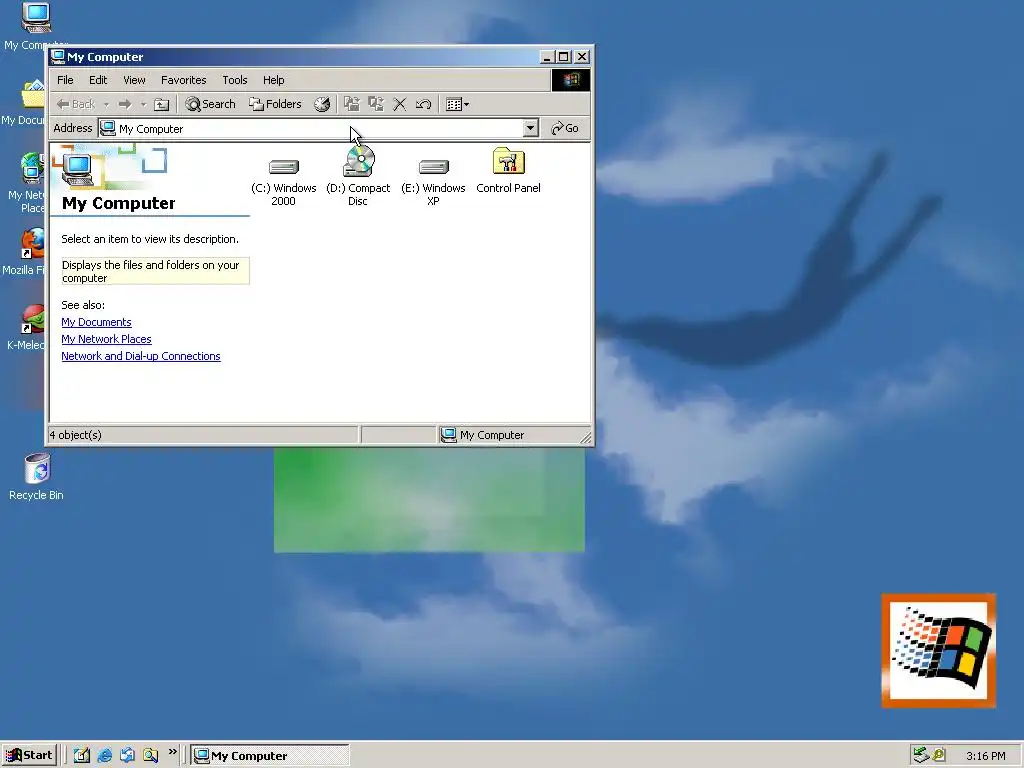Click the Delete X toolbar icon
Viewport: 1024px width, 768px height.
(x=400, y=104)
